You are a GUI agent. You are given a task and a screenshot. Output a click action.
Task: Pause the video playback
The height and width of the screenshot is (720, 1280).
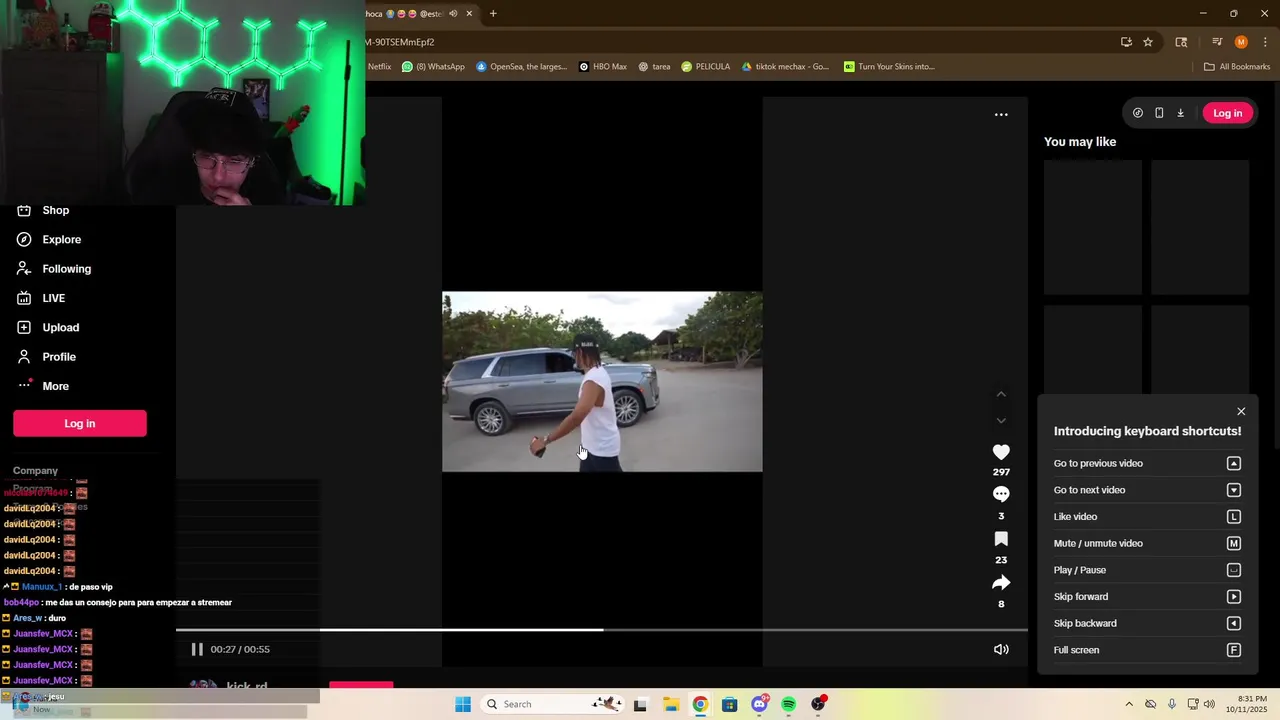pos(197,649)
